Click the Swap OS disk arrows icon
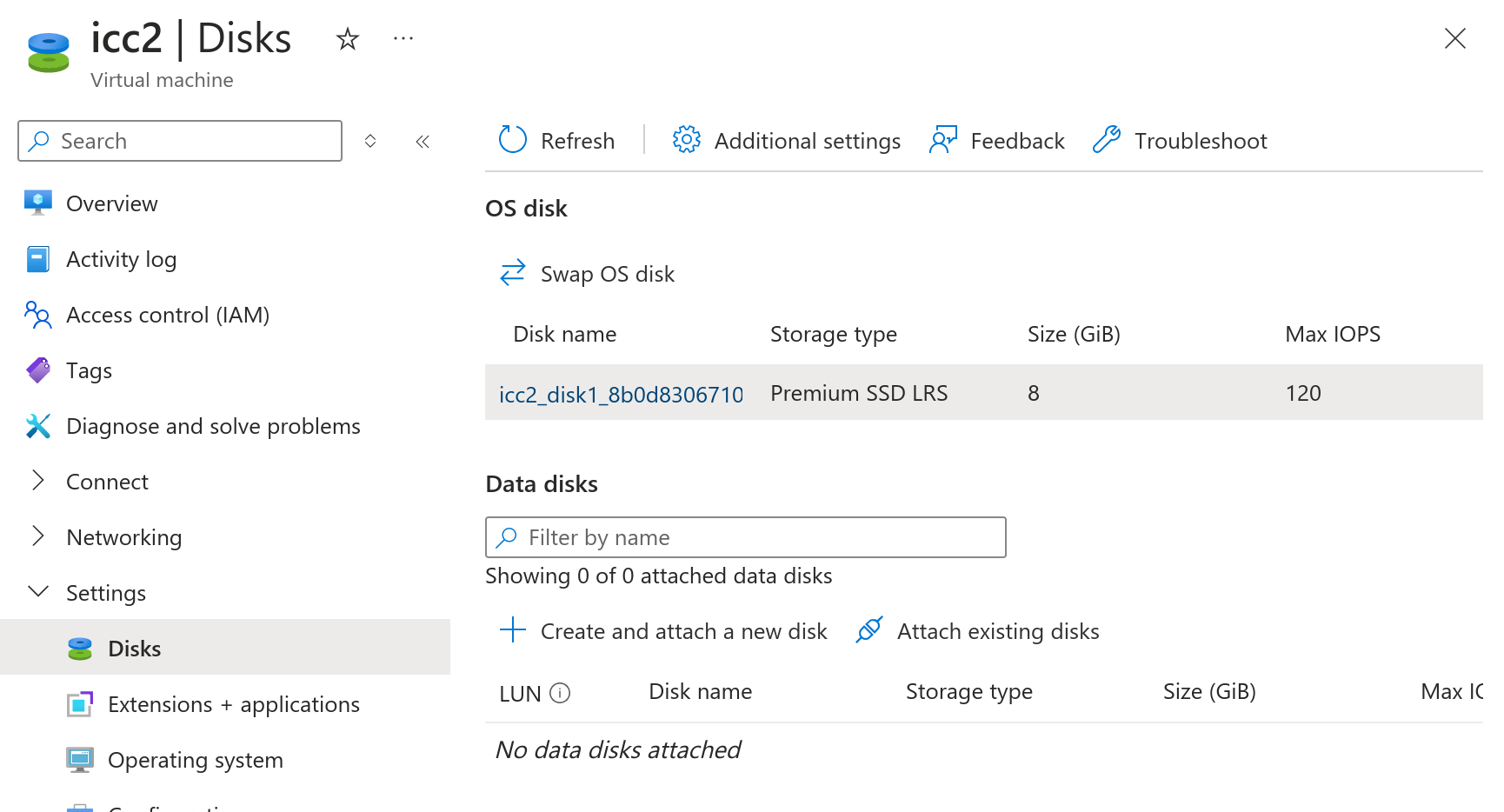This screenshot has width=1504, height=812. point(513,273)
